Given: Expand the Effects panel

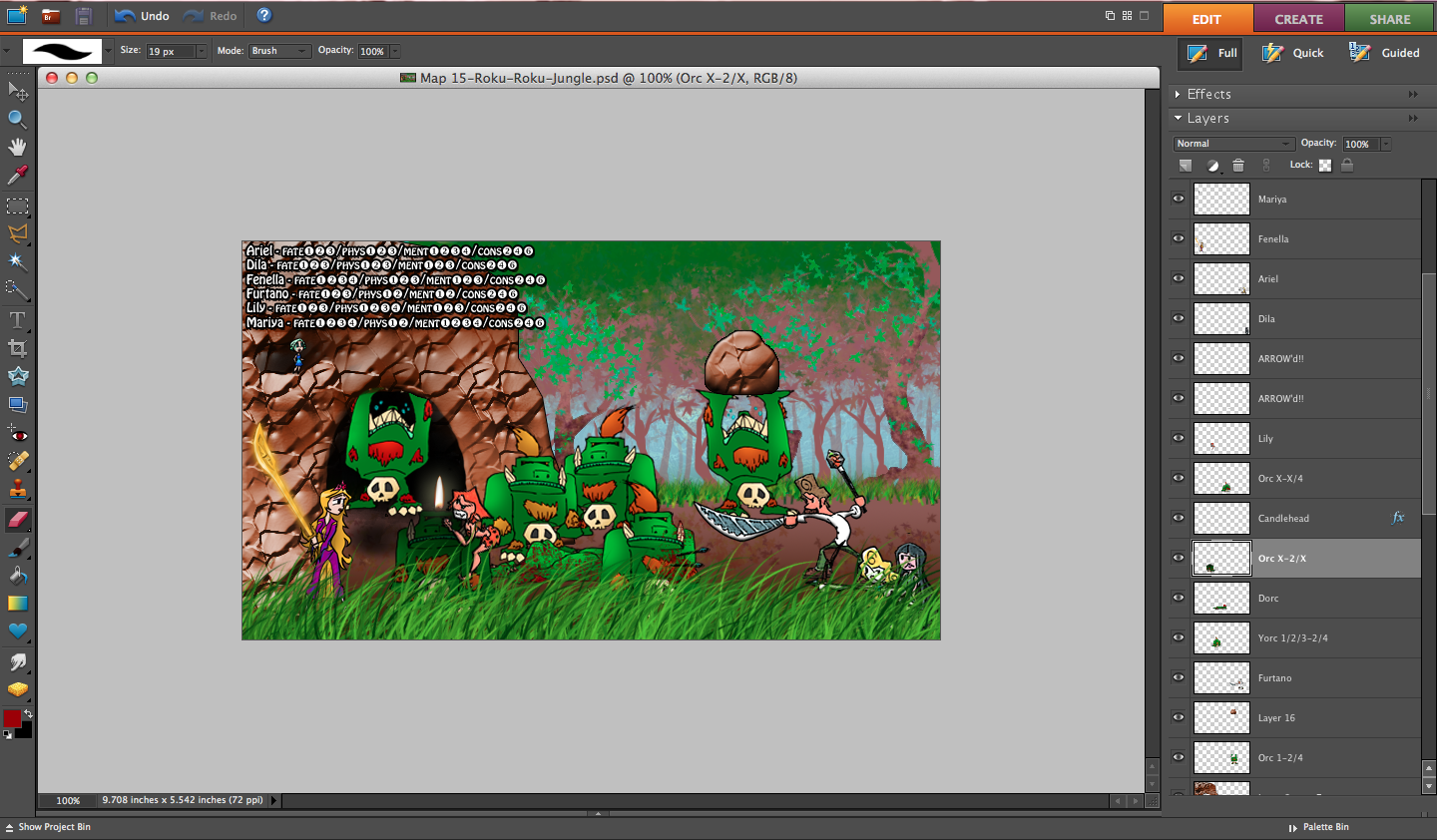Looking at the screenshot, I should coord(1179,94).
